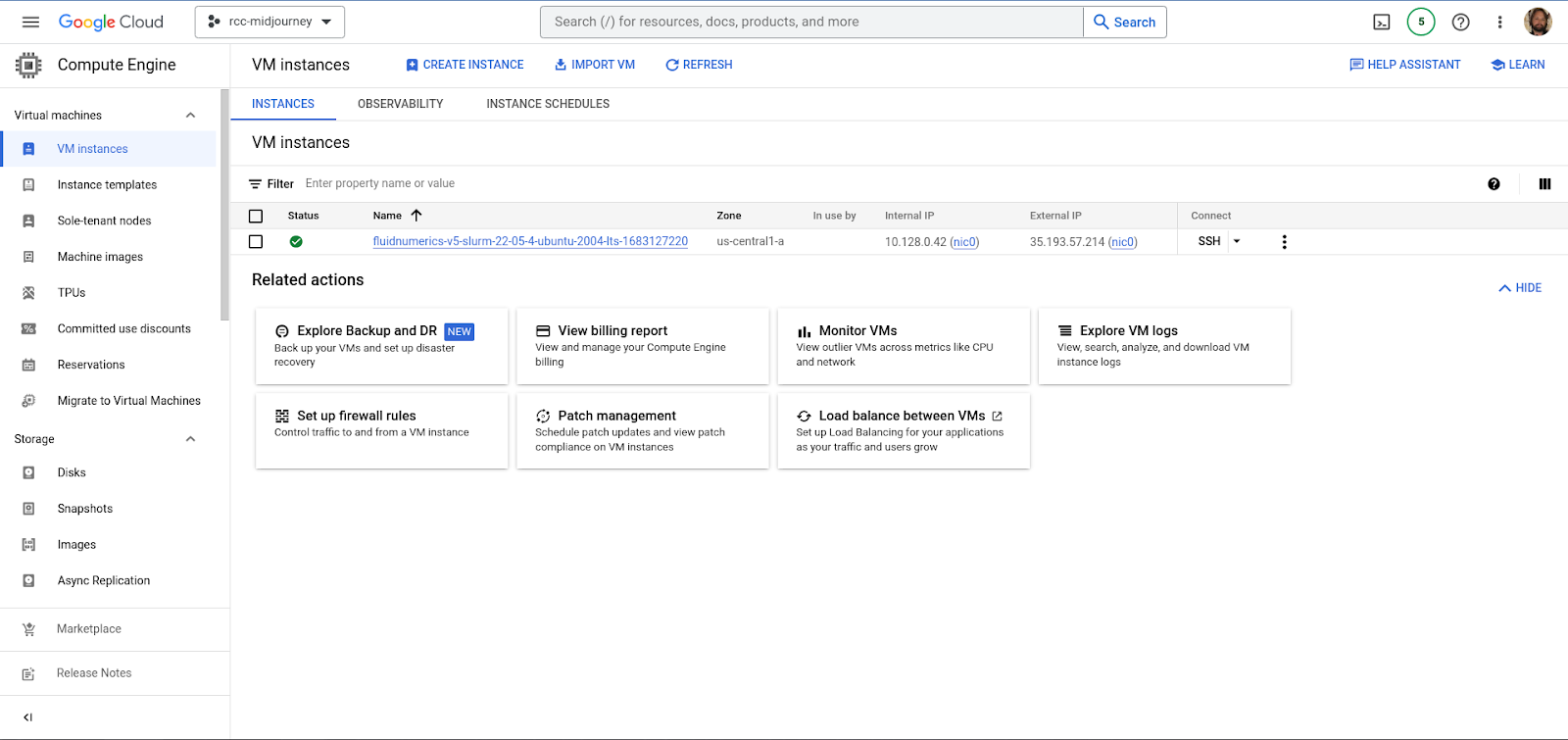This screenshot has width=1568, height=740.
Task: Open Set up firewall rules card
Action: click(381, 431)
